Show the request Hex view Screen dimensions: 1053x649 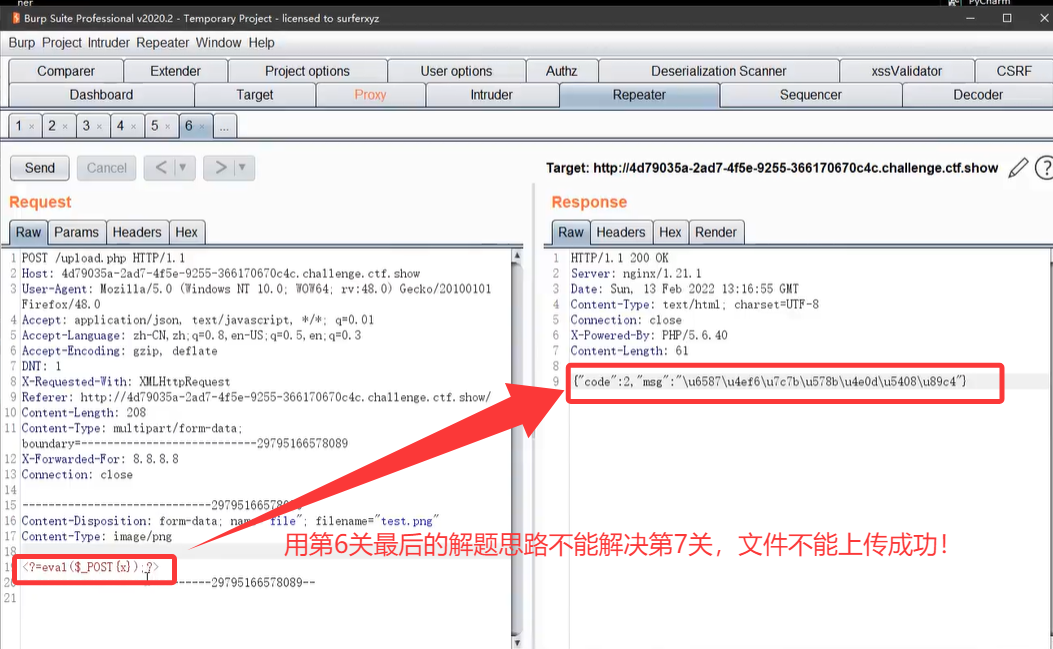pos(187,232)
